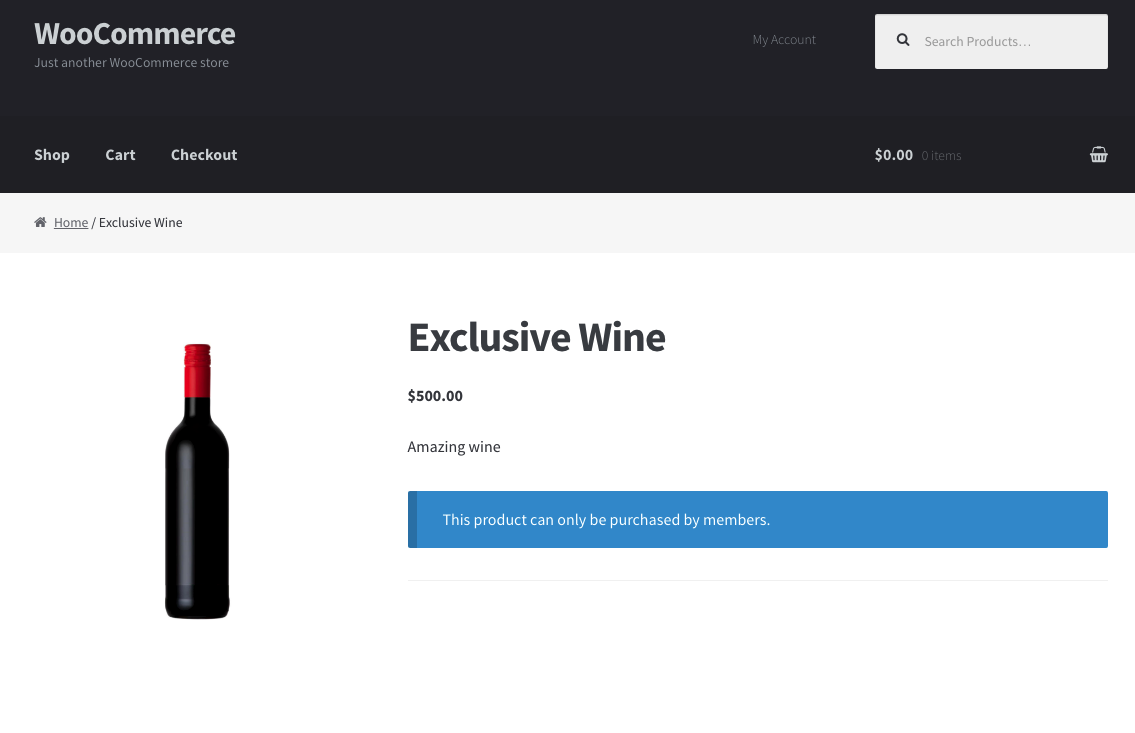1135x733 pixels.
Task: Click the WooCommerce site title
Action: click(134, 33)
